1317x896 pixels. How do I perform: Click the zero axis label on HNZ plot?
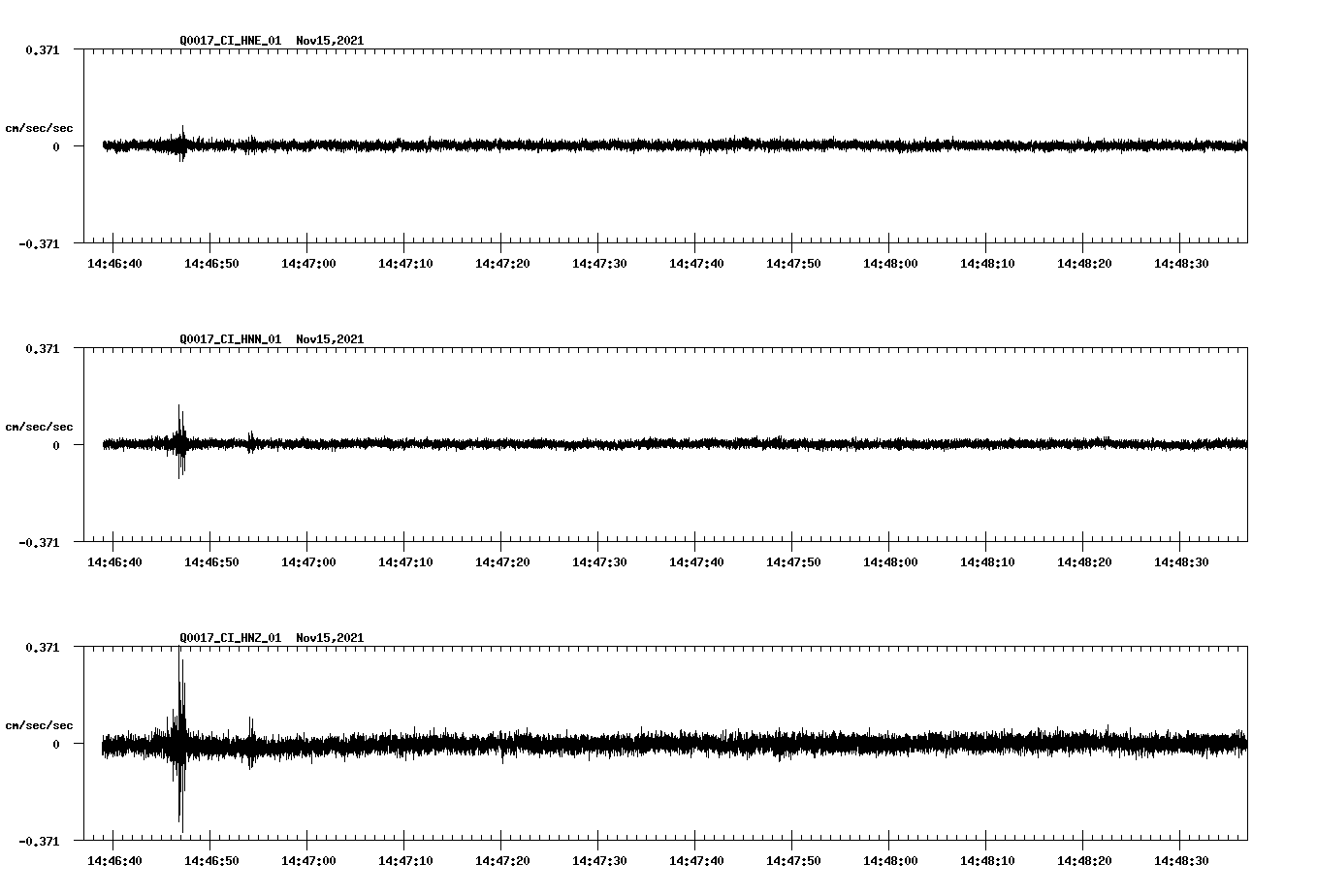point(56,744)
